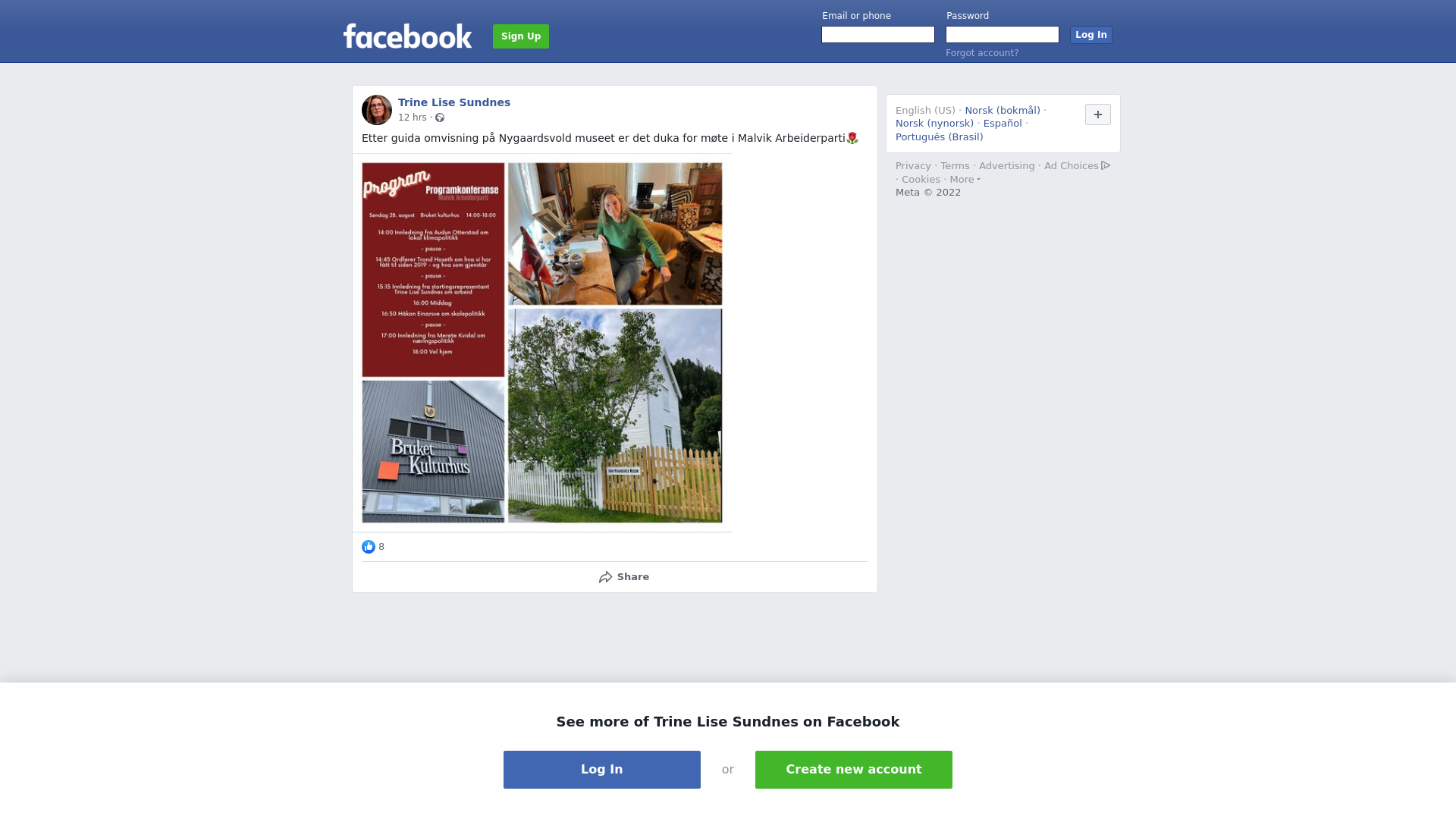Click the plus icon for more languages
The width and height of the screenshot is (1456, 819).
(x=1097, y=115)
